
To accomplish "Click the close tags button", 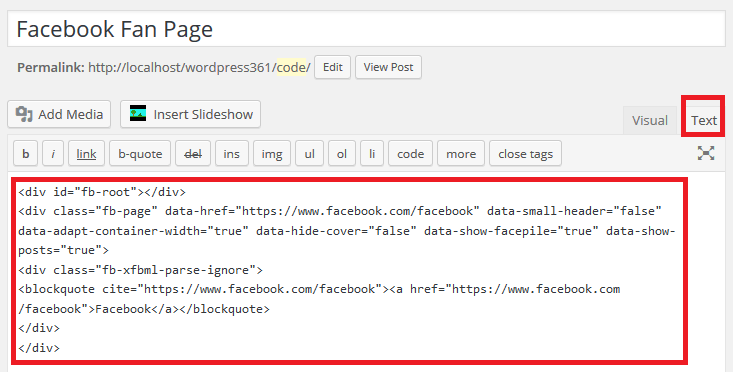I will pyautogui.click(x=525, y=154).
